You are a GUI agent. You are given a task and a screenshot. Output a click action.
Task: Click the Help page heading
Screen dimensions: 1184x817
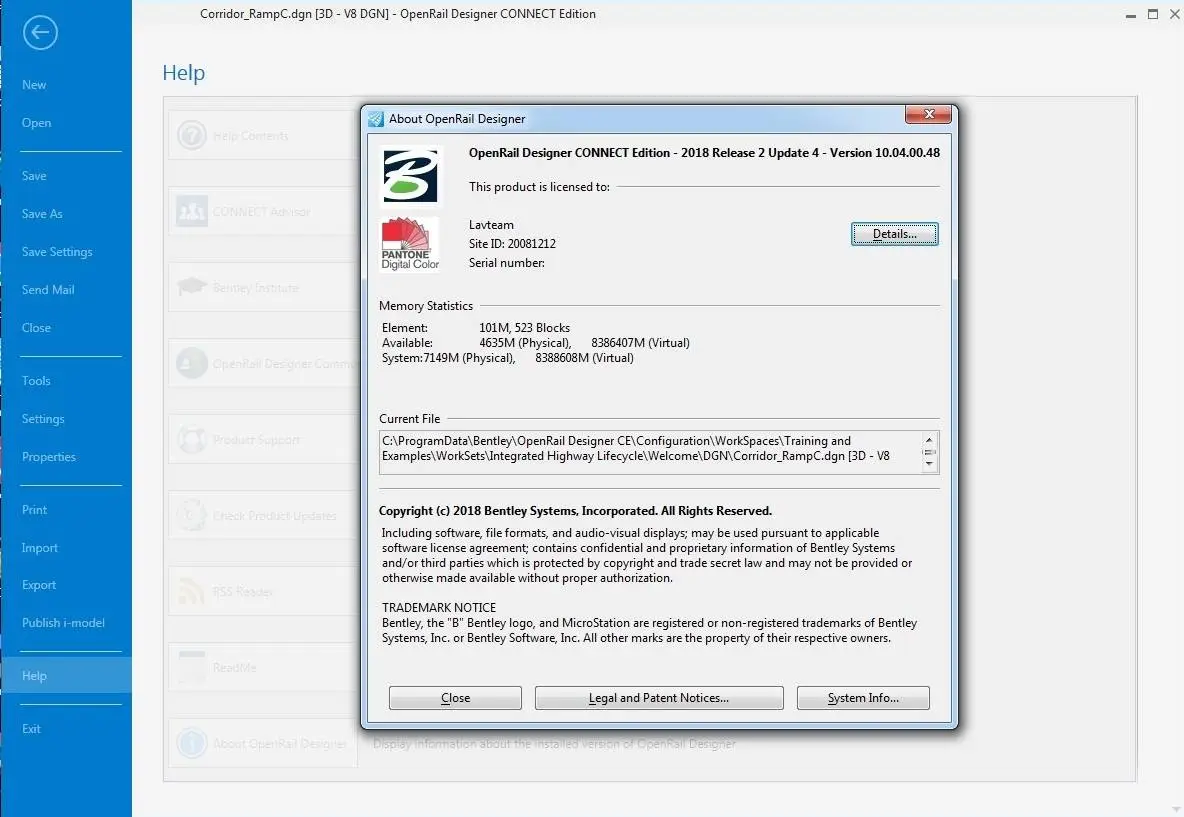pos(183,72)
